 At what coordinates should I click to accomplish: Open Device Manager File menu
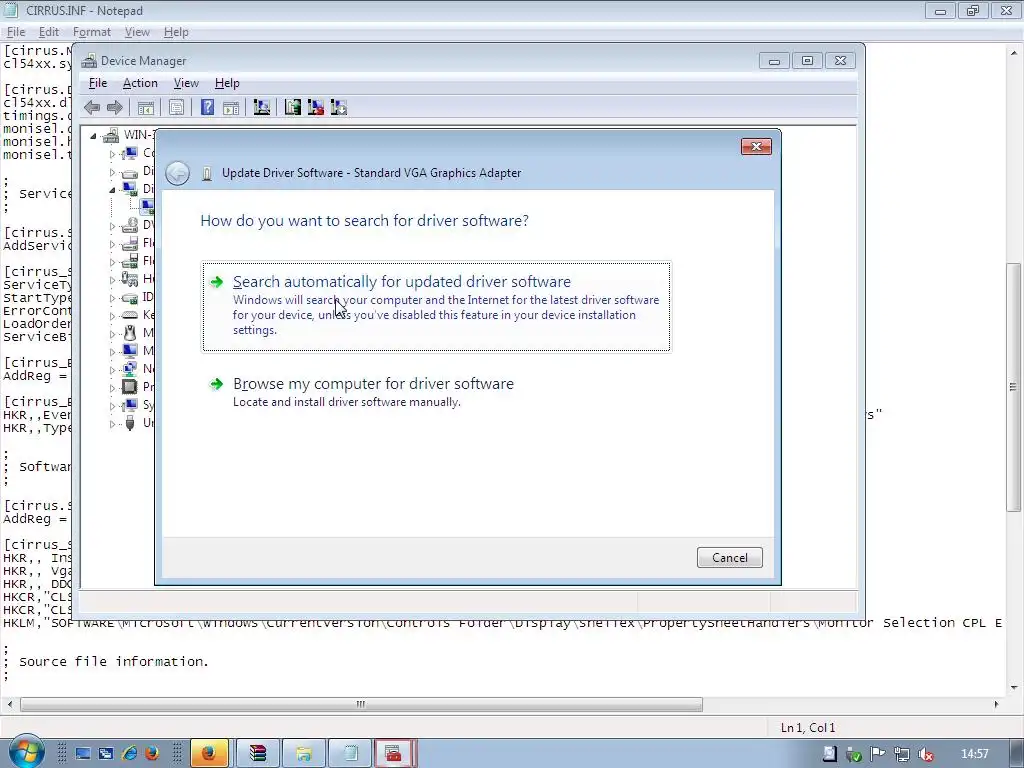(x=98, y=83)
